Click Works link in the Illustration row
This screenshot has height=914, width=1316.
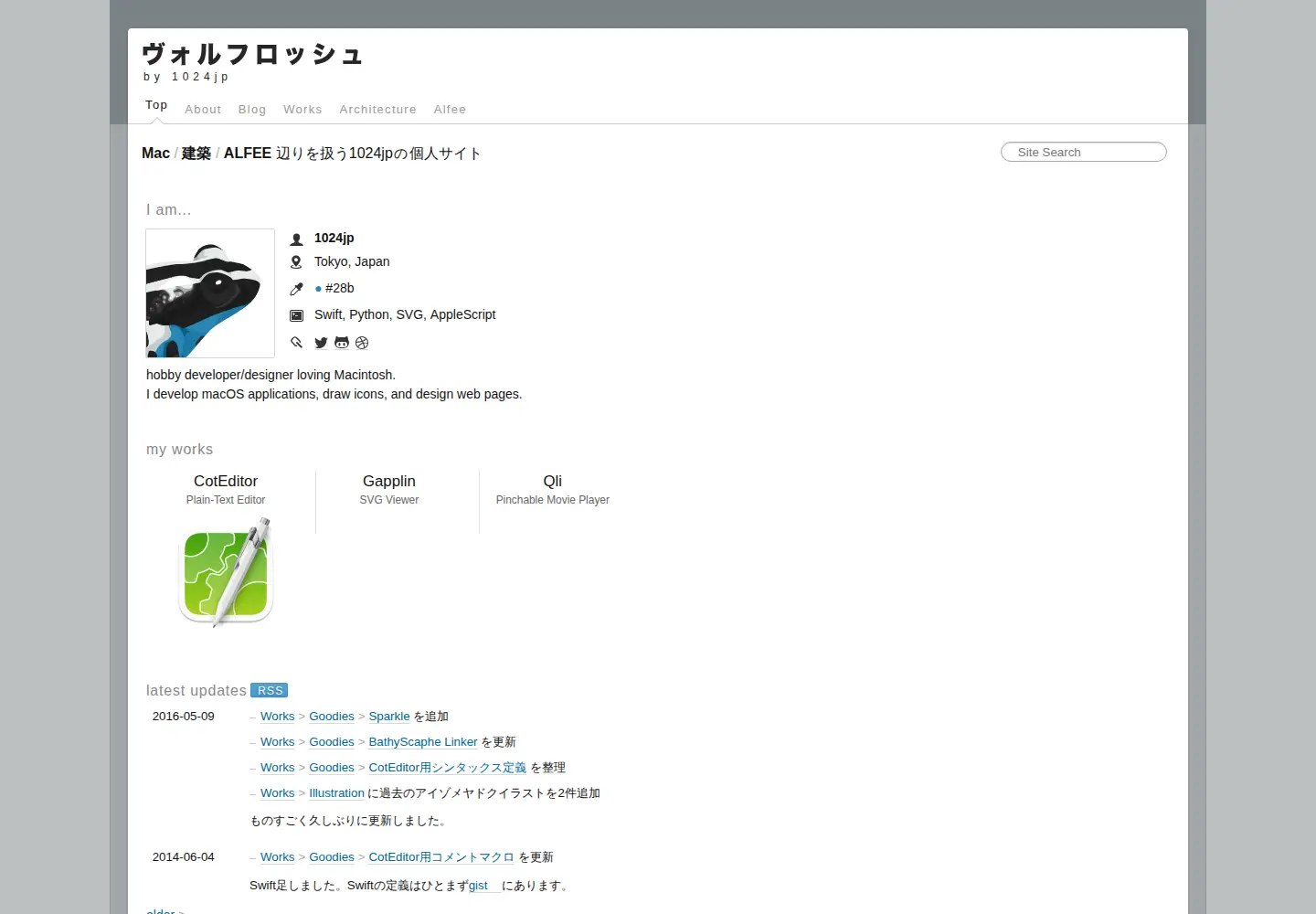coord(277,793)
